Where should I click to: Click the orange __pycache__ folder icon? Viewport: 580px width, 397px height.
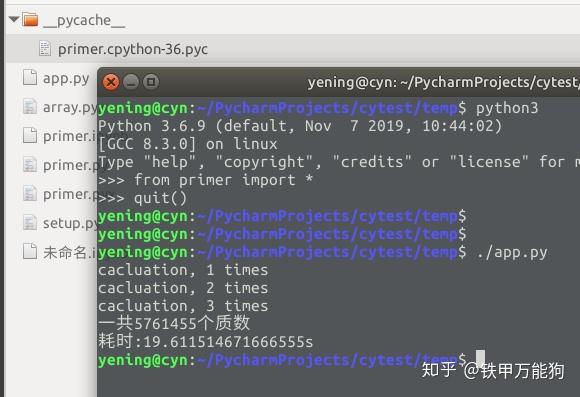click(x=30, y=19)
